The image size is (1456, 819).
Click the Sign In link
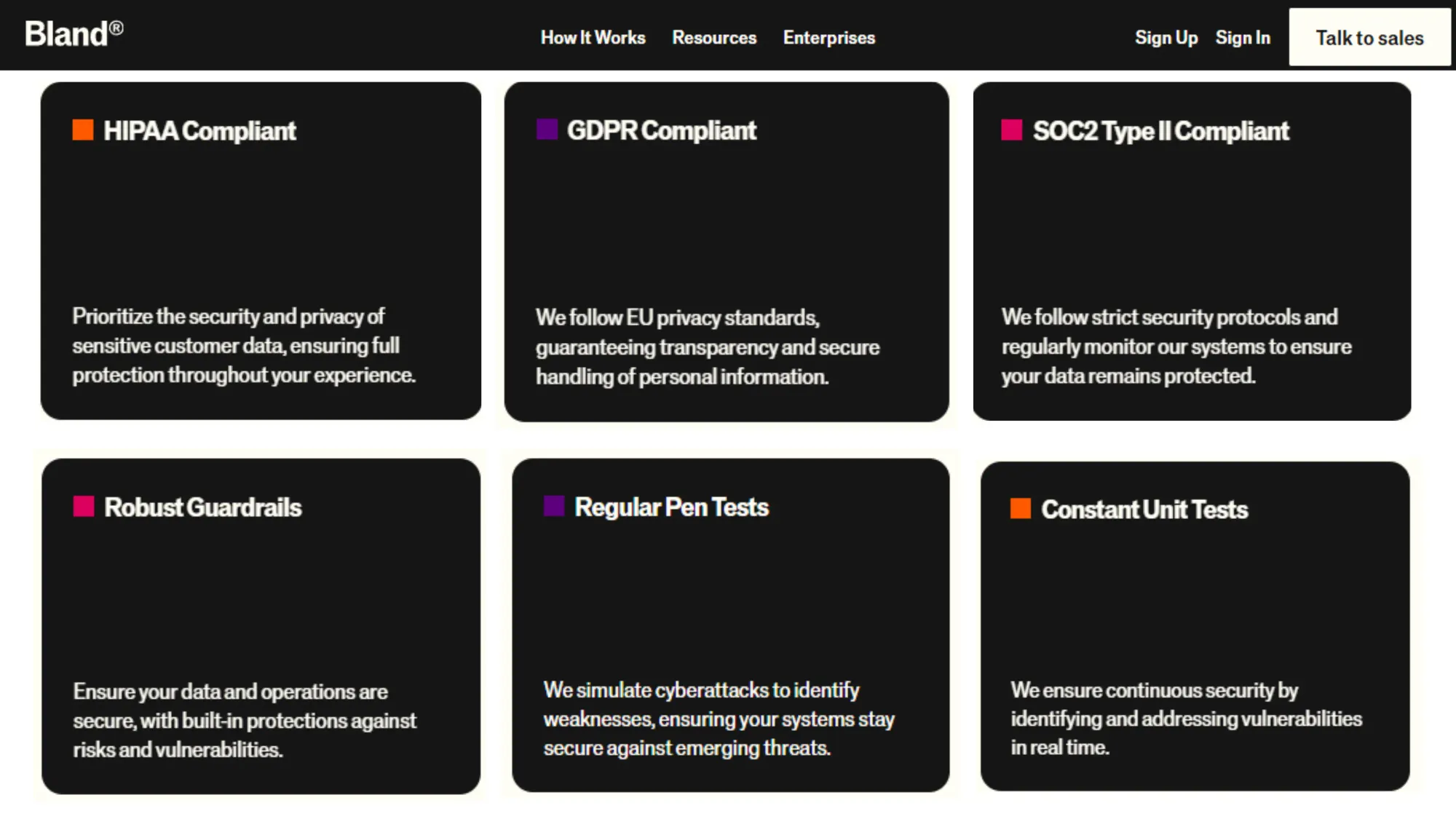pos(1243,37)
